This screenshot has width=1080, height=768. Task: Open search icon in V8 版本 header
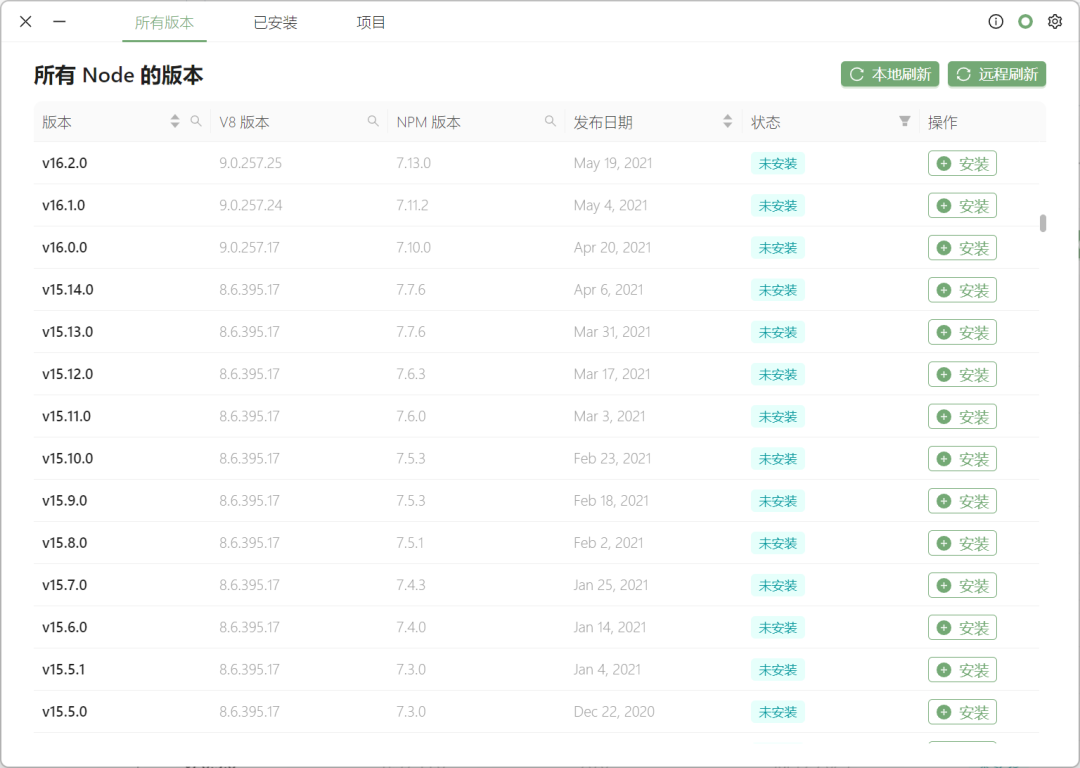coord(373,121)
